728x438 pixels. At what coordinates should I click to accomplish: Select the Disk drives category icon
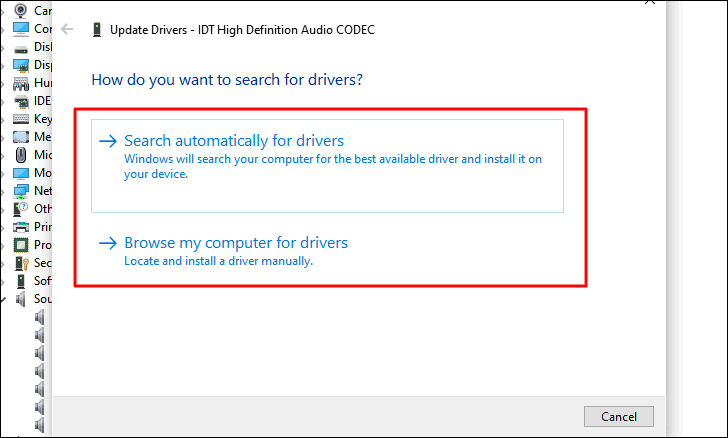(x=20, y=48)
